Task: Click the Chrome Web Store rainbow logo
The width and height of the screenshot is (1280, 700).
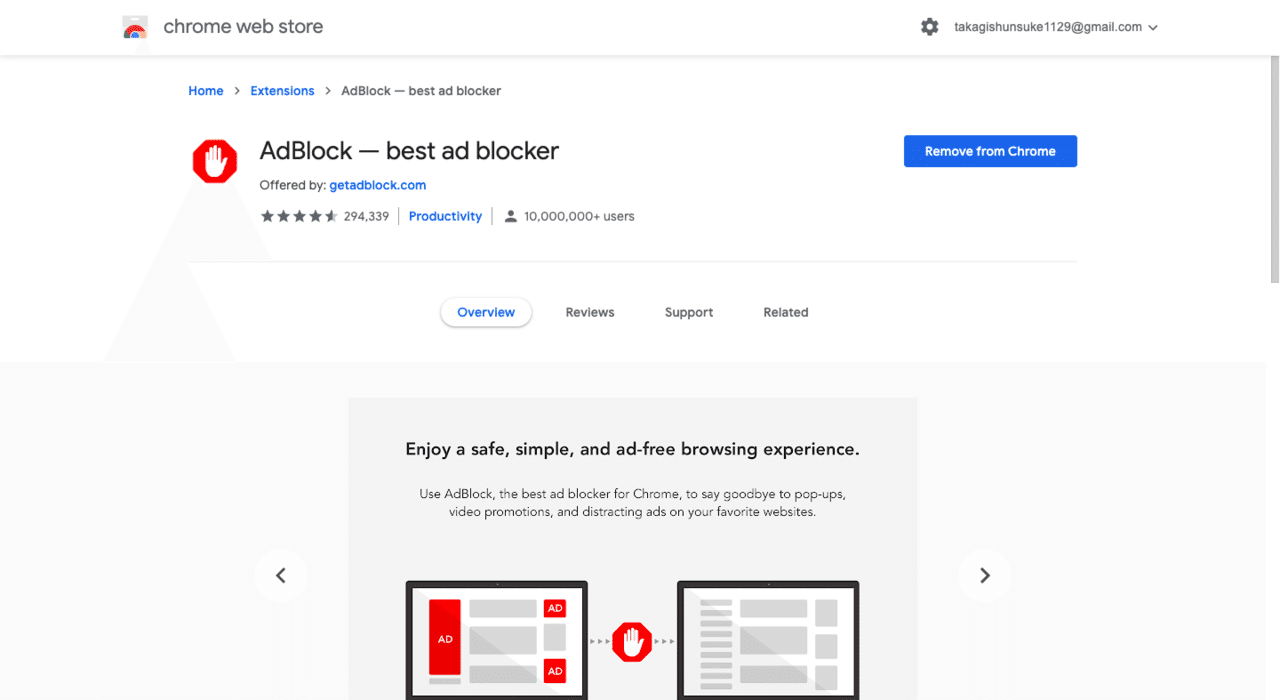Action: coord(135,28)
